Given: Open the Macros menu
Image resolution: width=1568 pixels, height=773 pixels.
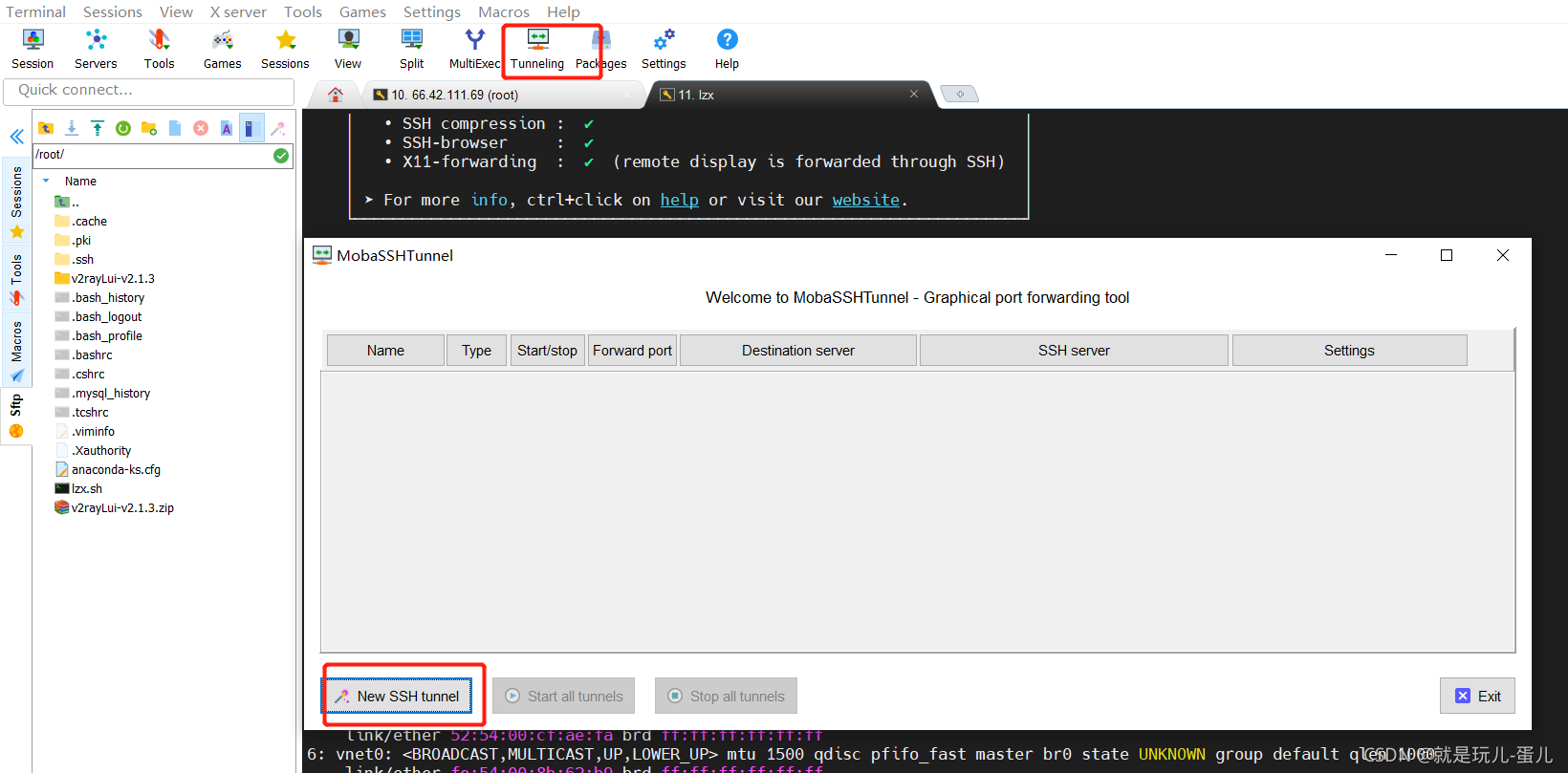Looking at the screenshot, I should [x=504, y=11].
